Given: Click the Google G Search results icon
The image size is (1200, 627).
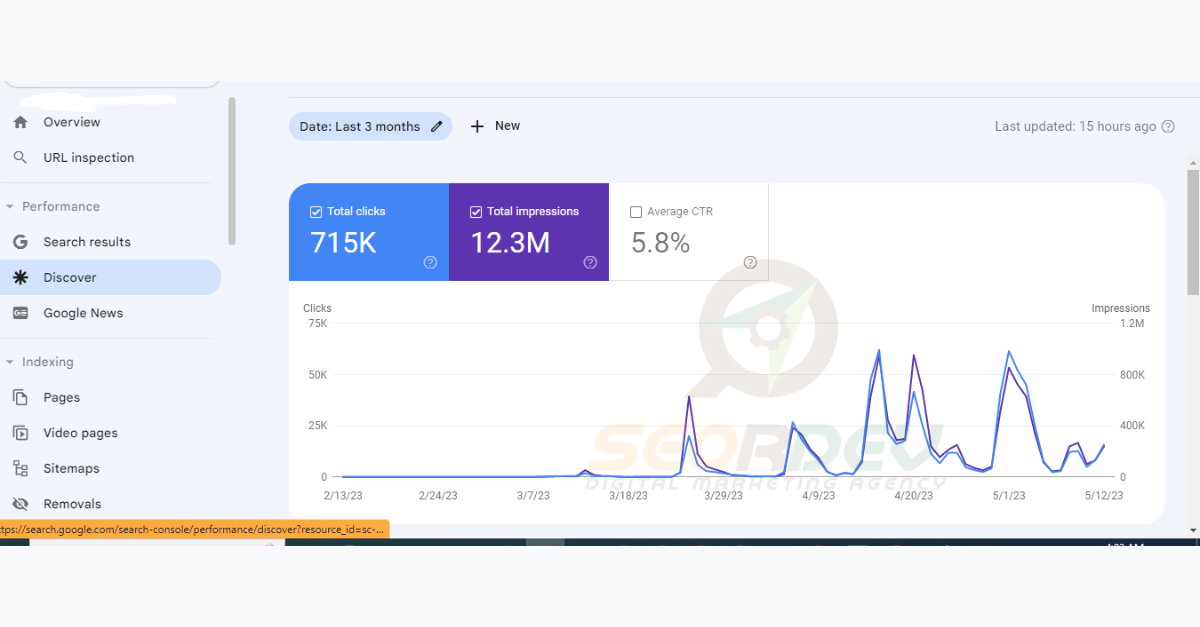Looking at the screenshot, I should pos(20,242).
